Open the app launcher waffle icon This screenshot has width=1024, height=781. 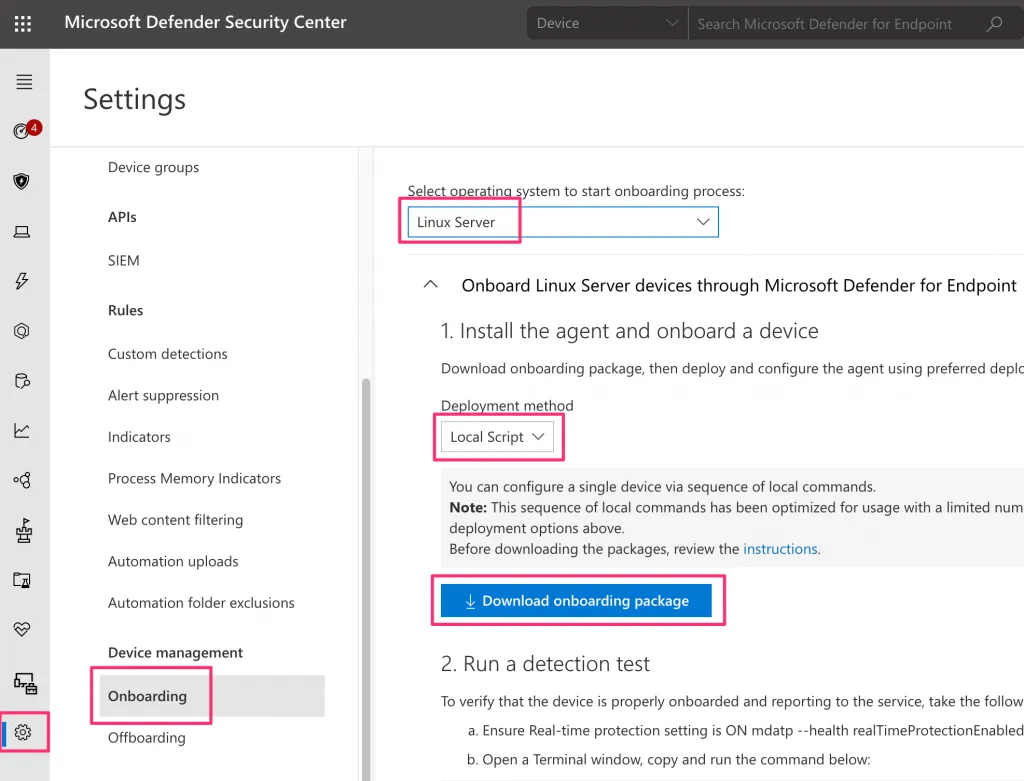[23, 23]
